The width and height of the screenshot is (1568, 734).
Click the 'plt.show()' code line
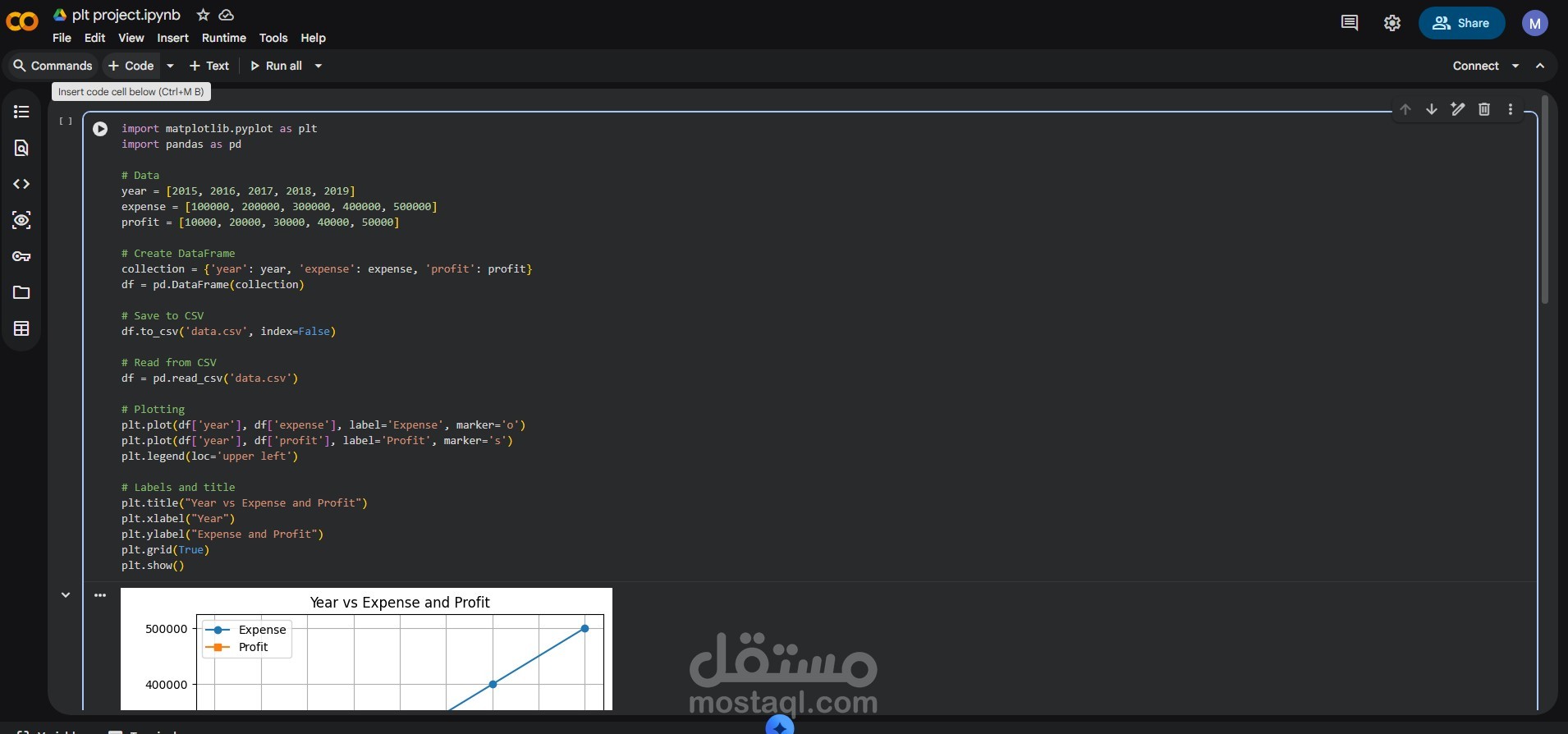[x=153, y=565]
